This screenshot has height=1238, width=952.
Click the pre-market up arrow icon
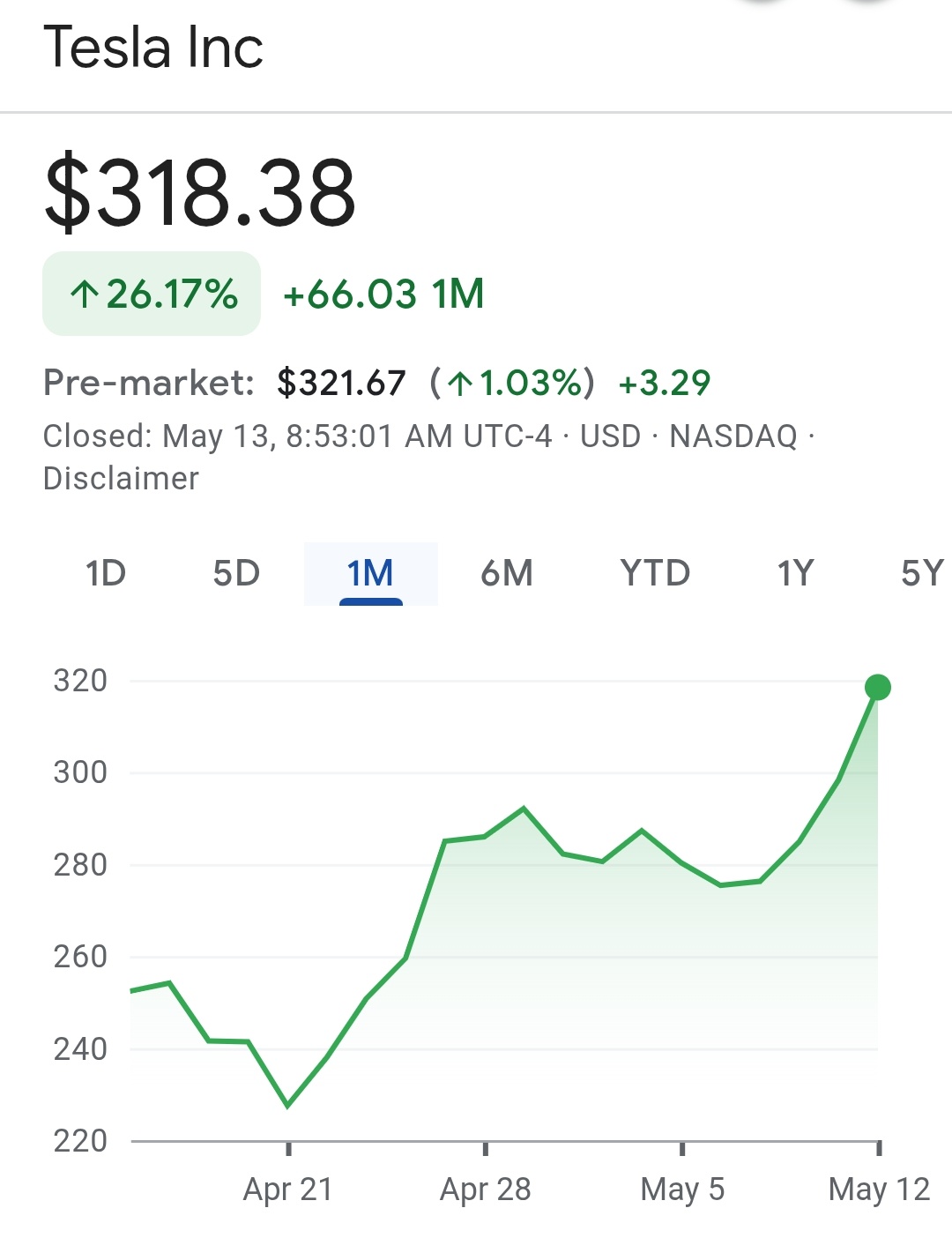(x=458, y=384)
